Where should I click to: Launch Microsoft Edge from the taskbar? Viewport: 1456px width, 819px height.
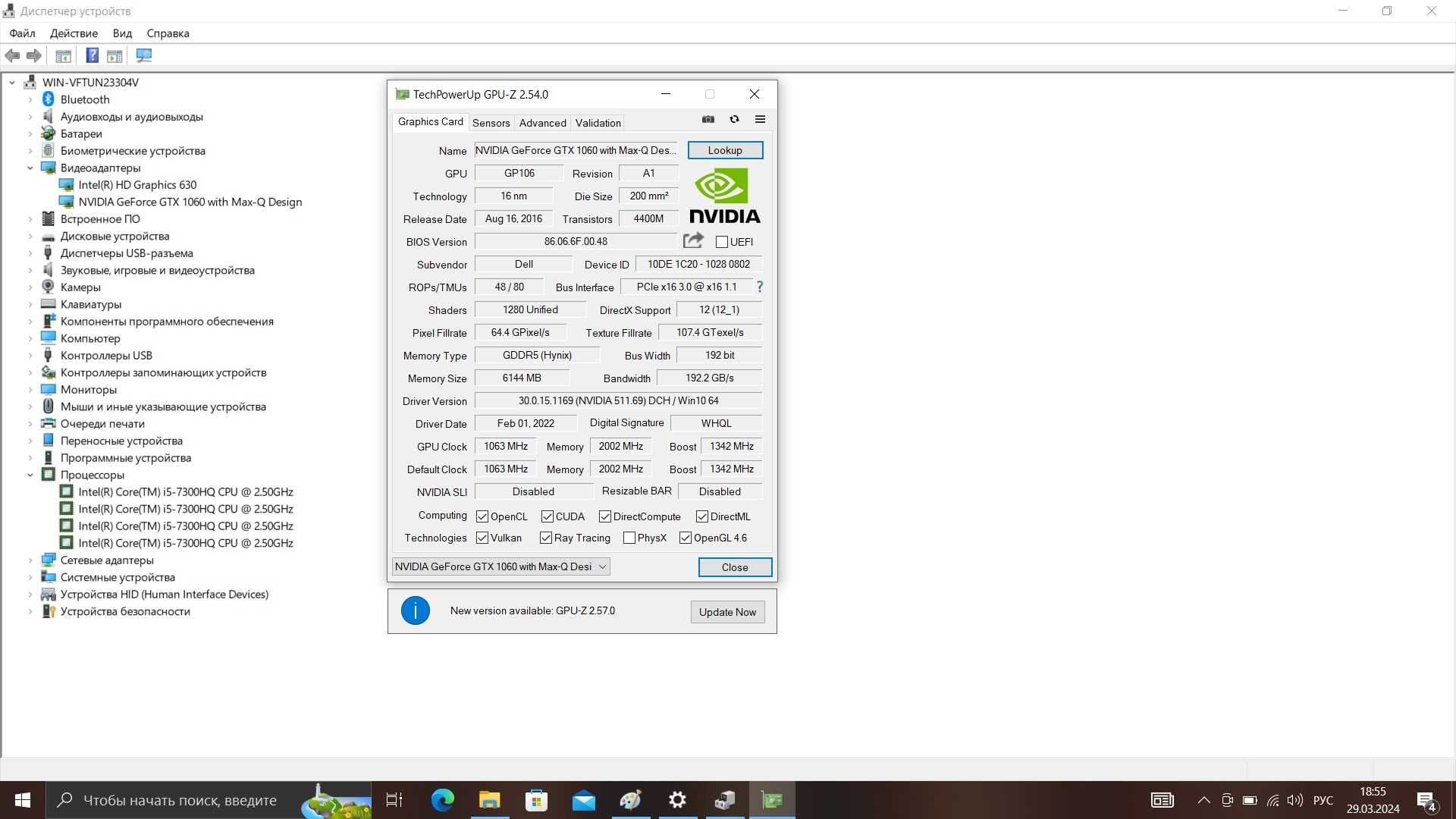(443, 800)
